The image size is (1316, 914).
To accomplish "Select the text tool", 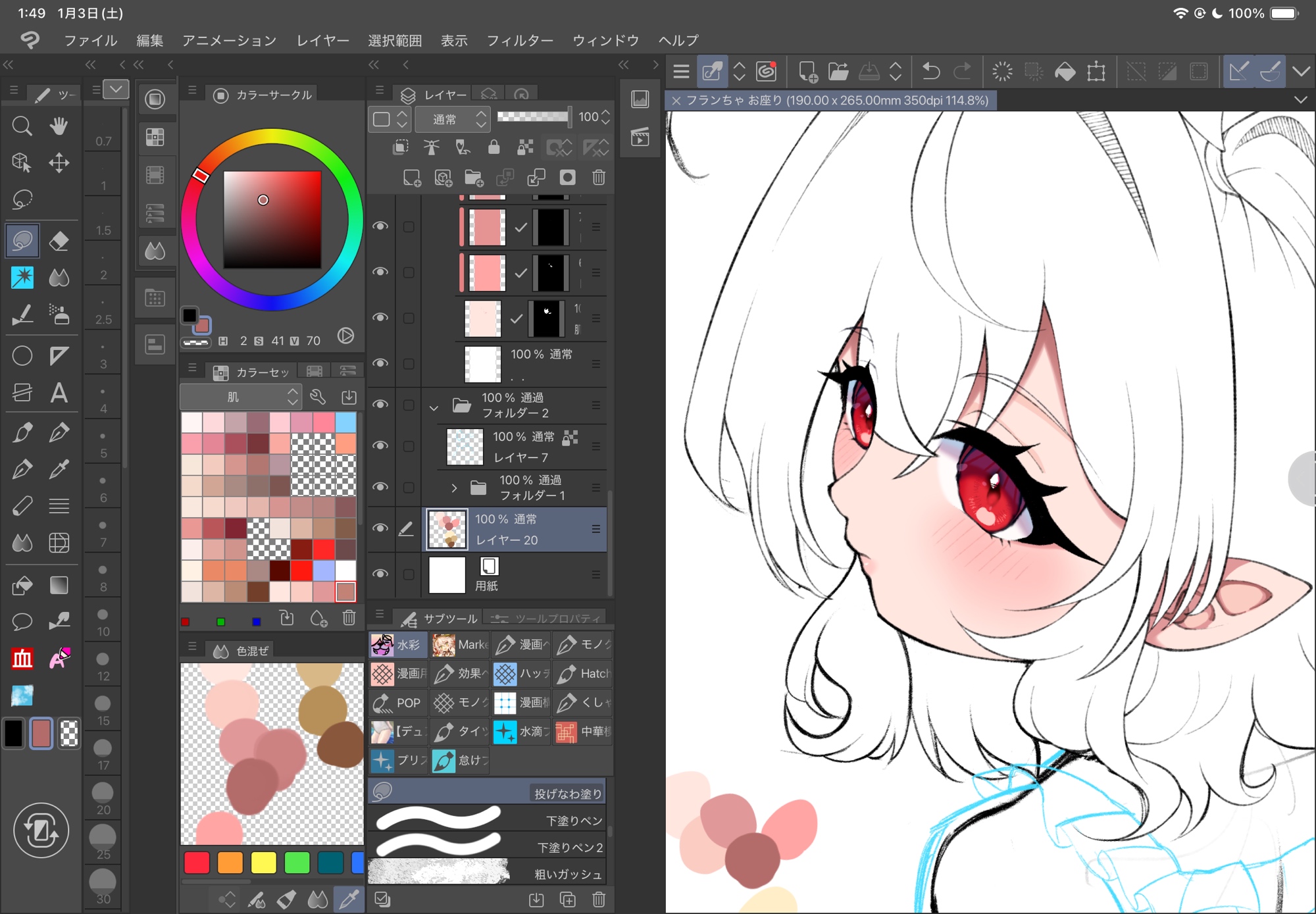I will pos(59,393).
